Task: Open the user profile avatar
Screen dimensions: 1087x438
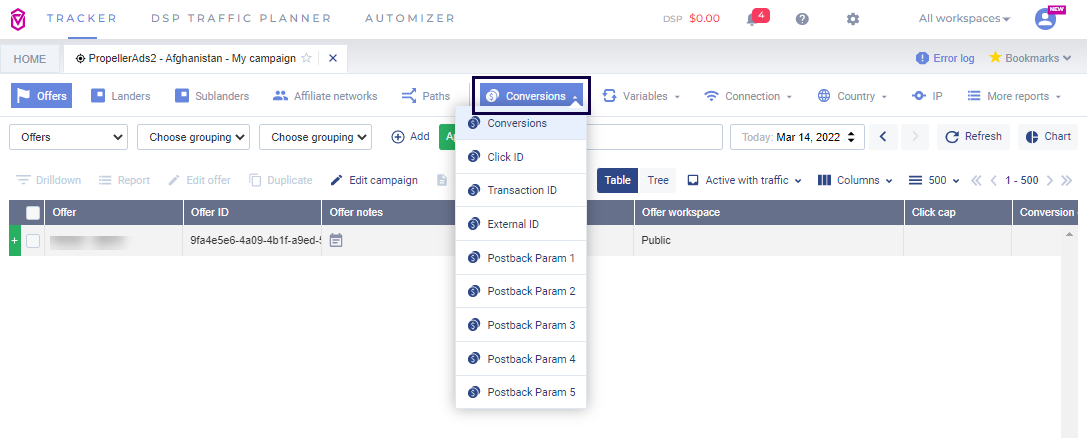Action: (1045, 19)
